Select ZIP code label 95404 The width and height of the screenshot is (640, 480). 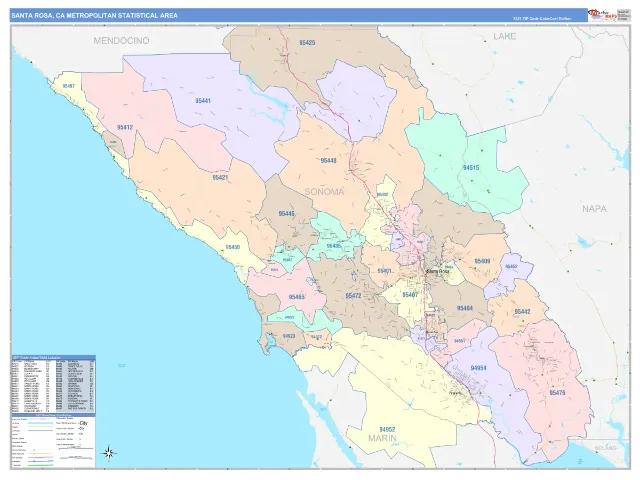pos(464,308)
